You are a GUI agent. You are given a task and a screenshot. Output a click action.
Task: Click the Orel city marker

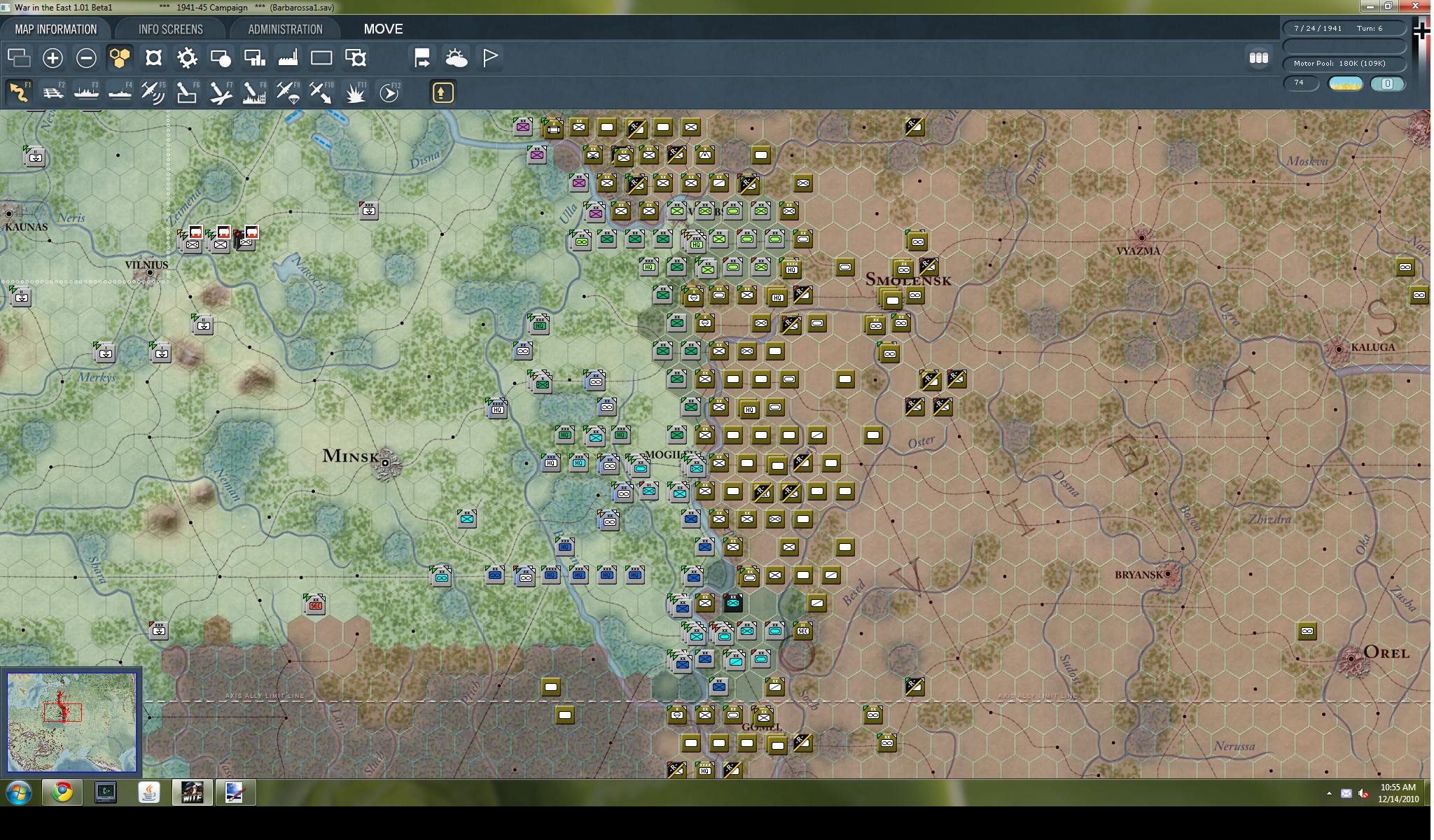[1351, 659]
